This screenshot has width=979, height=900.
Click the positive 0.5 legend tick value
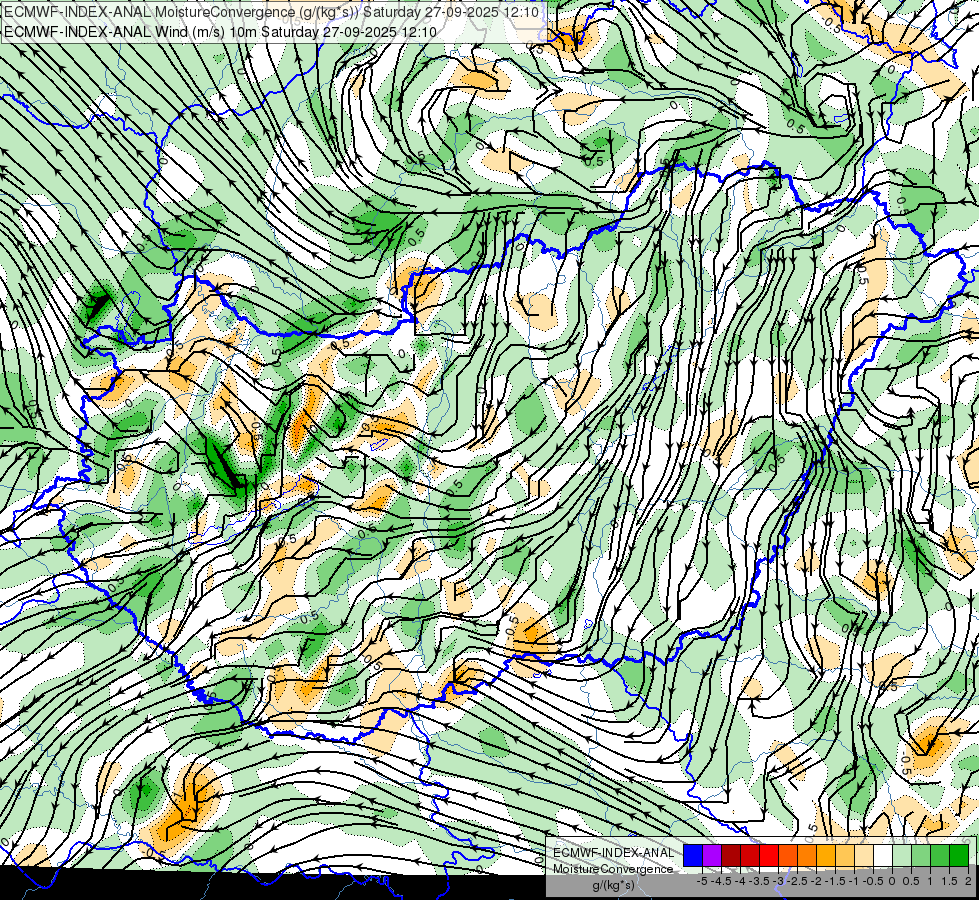tap(911, 881)
